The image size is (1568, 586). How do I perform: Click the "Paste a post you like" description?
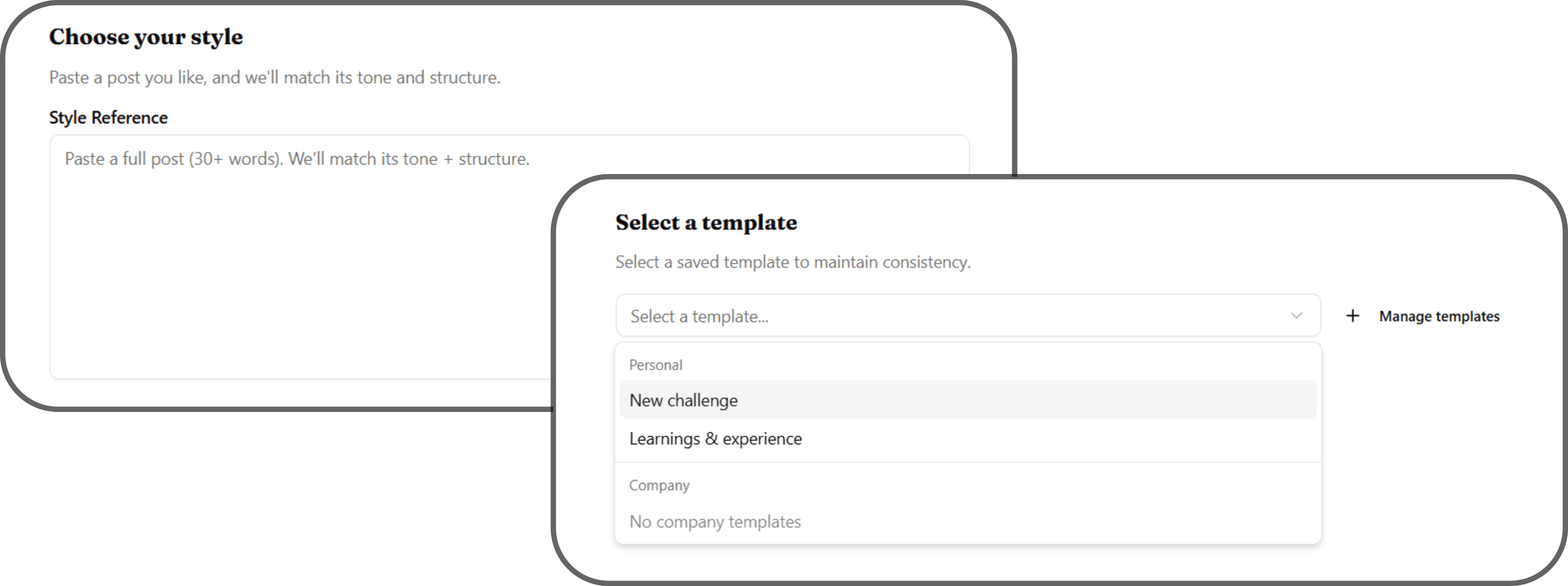pyautogui.click(x=274, y=78)
